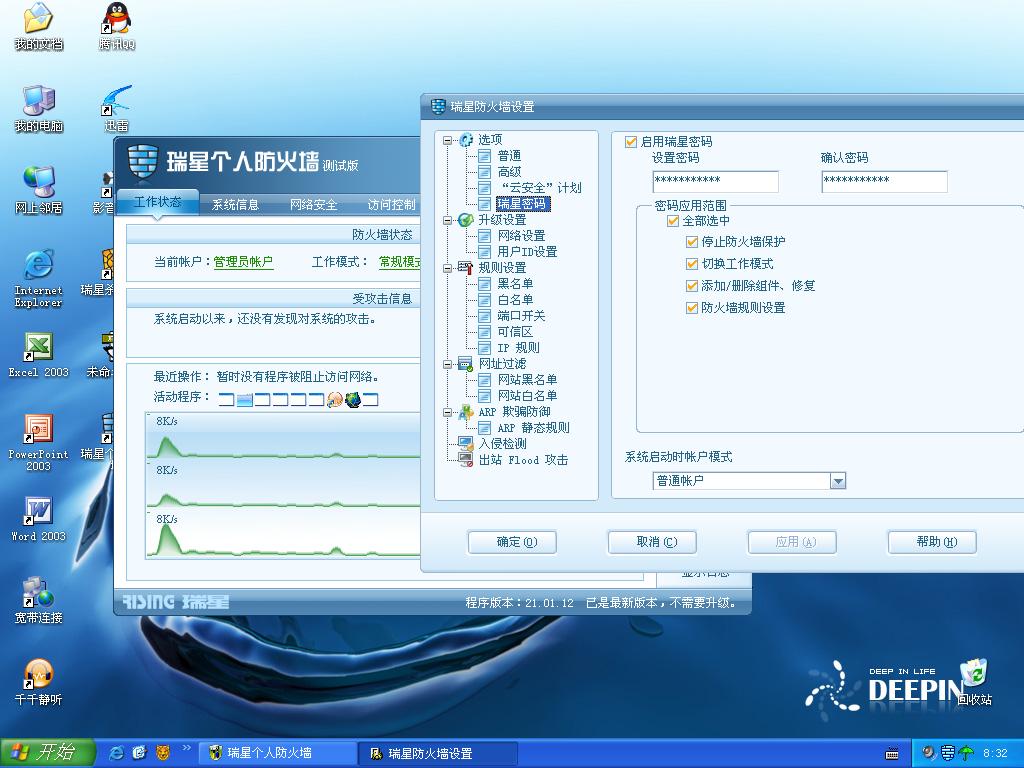Click the 选项 gear icon in settings tree

click(x=466, y=140)
